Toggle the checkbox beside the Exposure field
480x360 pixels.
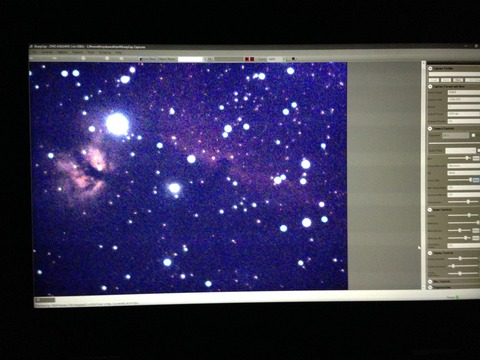pos(473,135)
